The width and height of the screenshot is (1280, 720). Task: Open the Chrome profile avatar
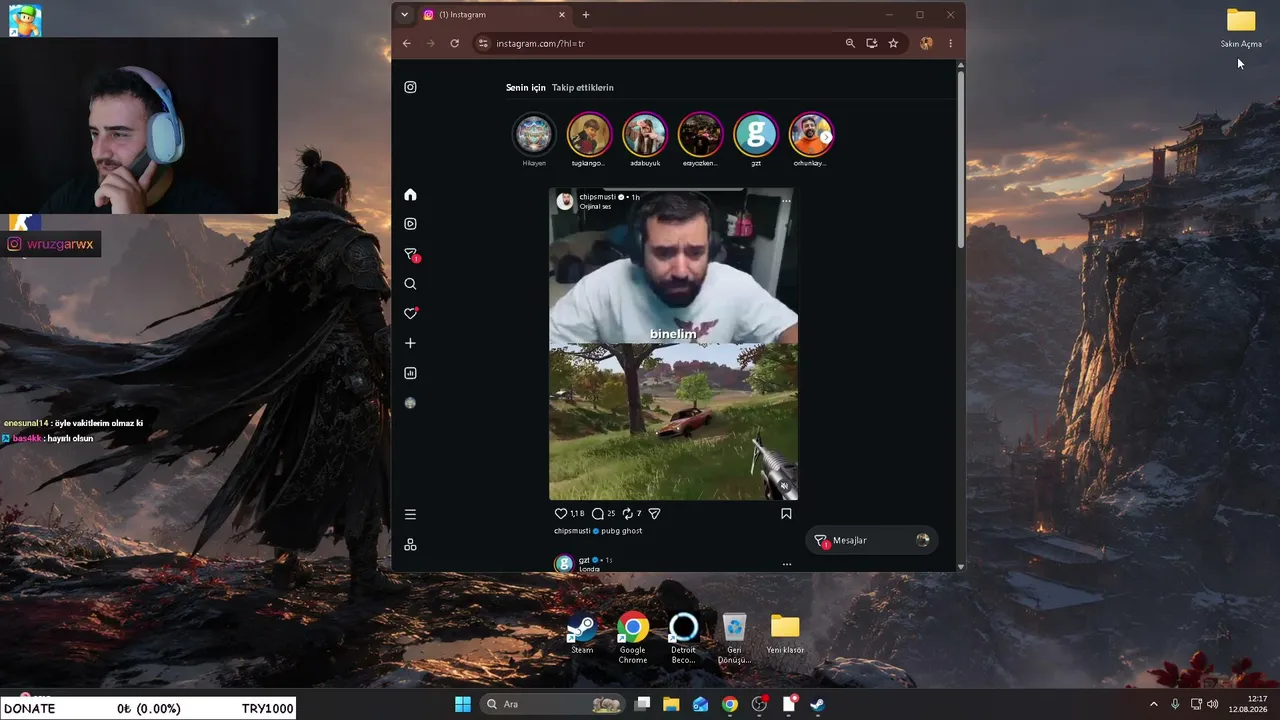click(x=926, y=44)
